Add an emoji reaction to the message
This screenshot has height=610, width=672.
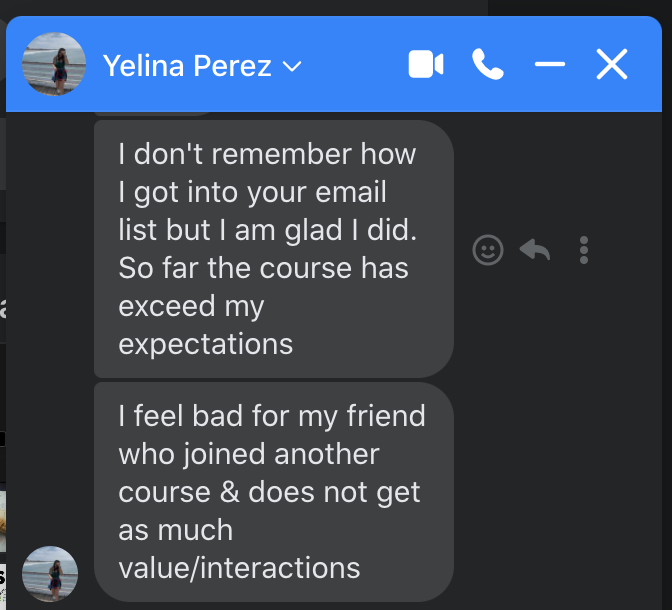(x=488, y=250)
